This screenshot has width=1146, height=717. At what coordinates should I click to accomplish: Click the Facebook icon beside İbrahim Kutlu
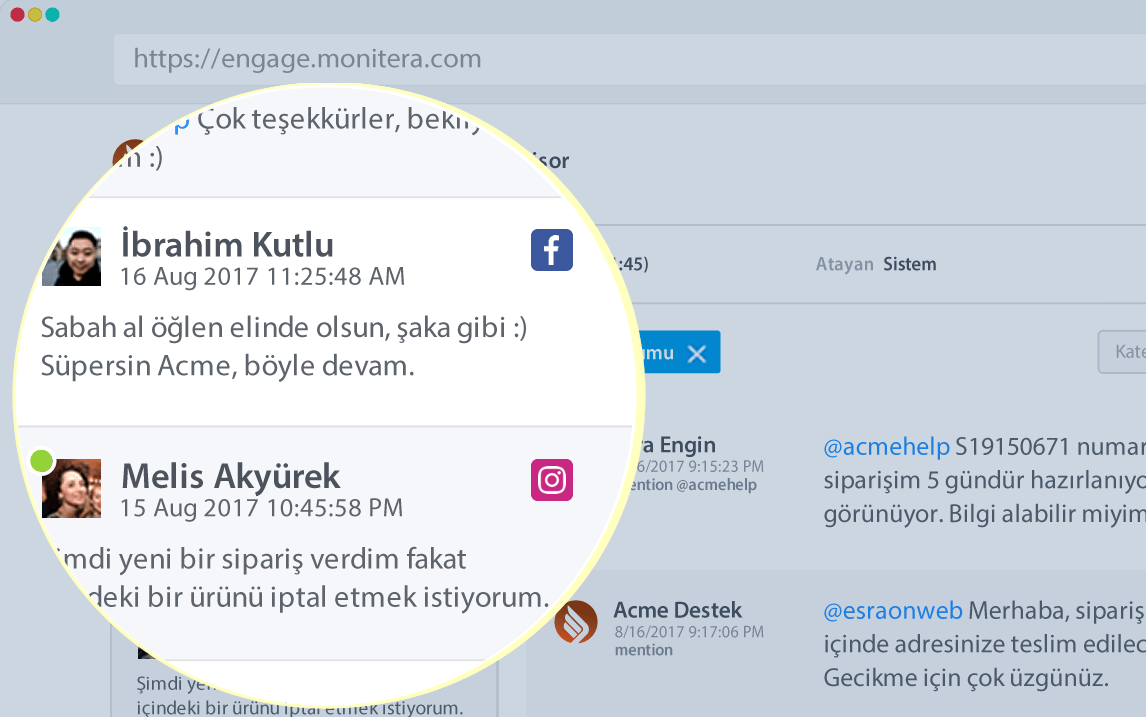click(x=551, y=250)
